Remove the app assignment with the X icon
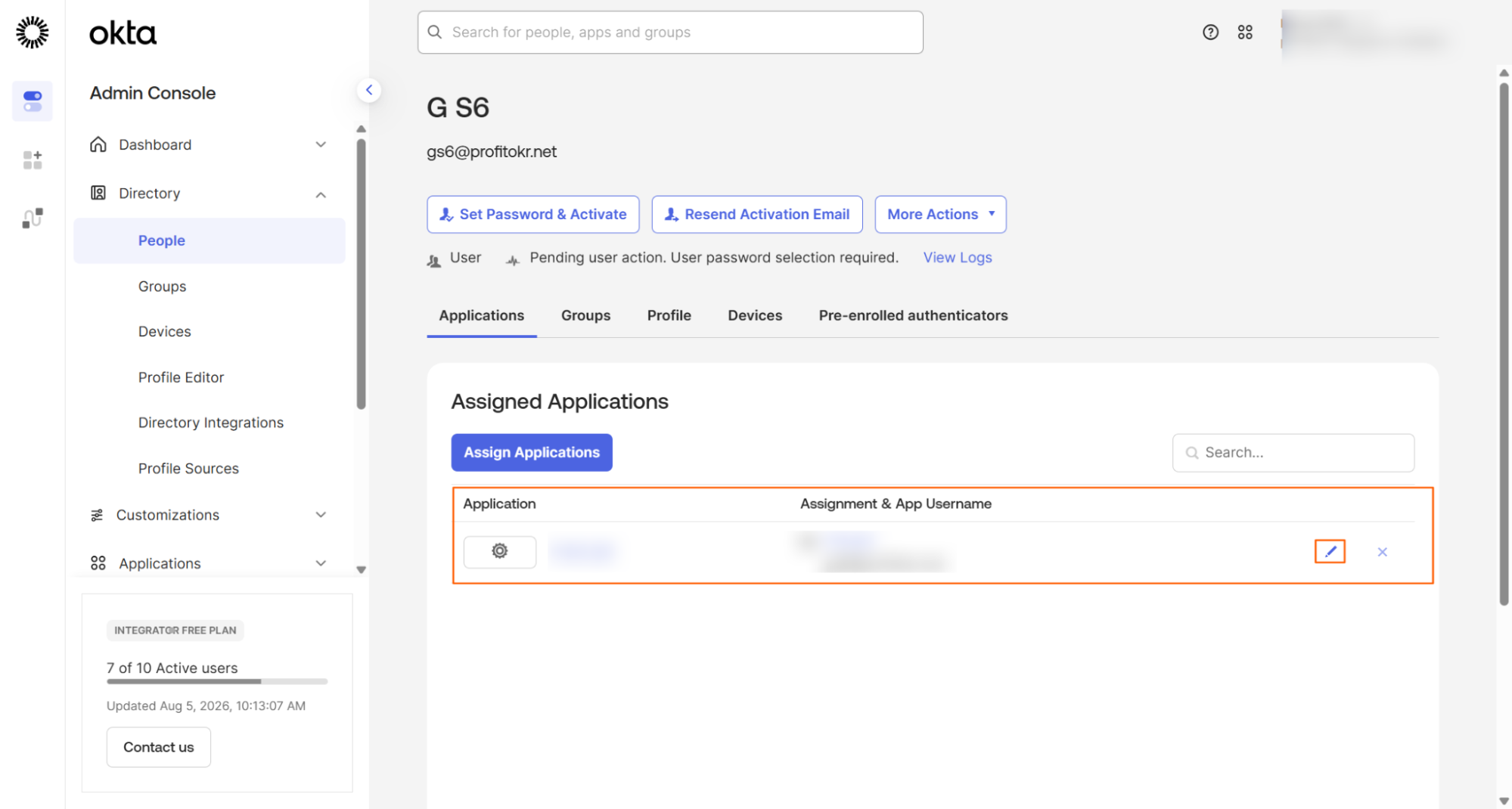 (1383, 552)
